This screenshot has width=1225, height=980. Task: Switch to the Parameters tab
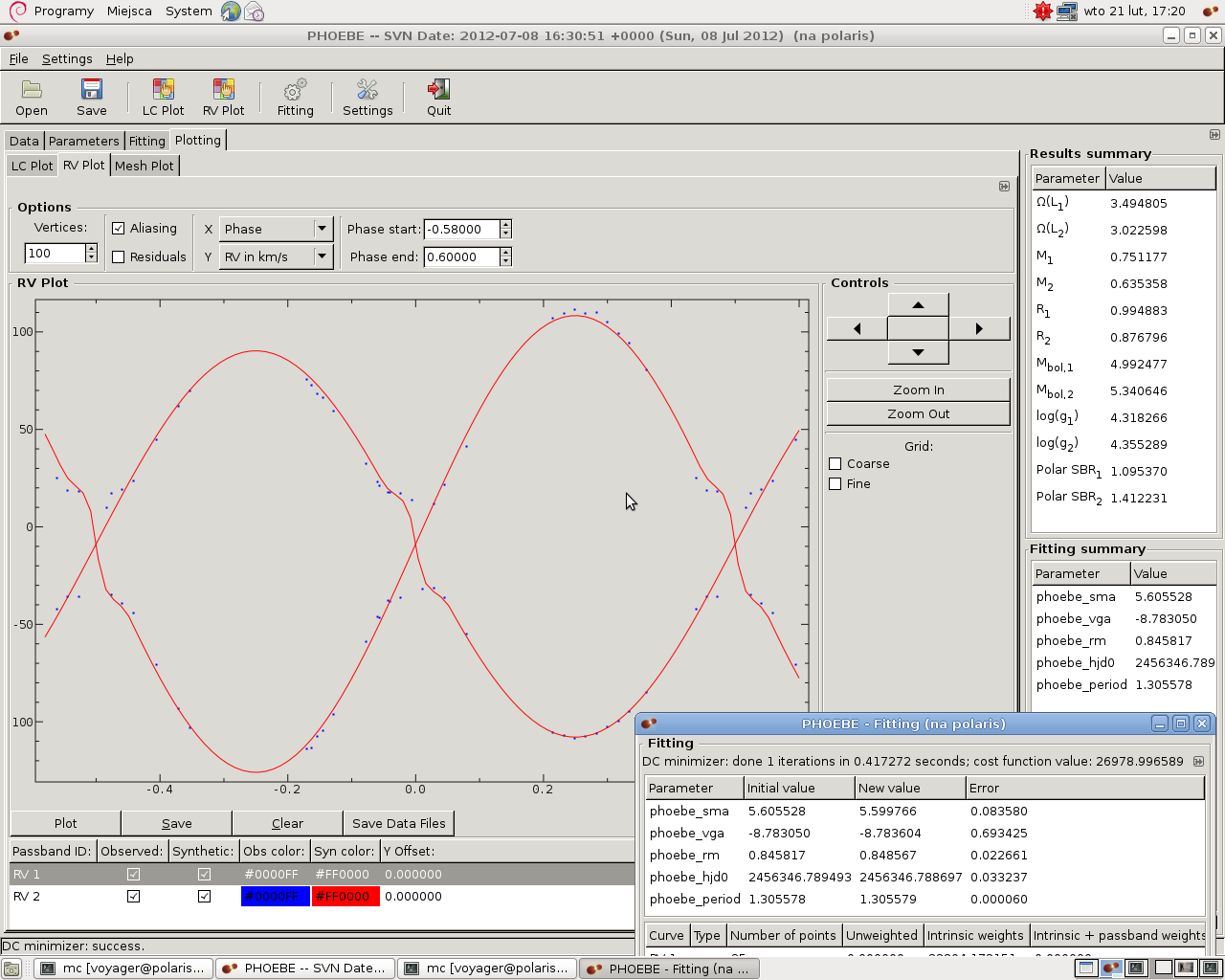[x=84, y=141]
